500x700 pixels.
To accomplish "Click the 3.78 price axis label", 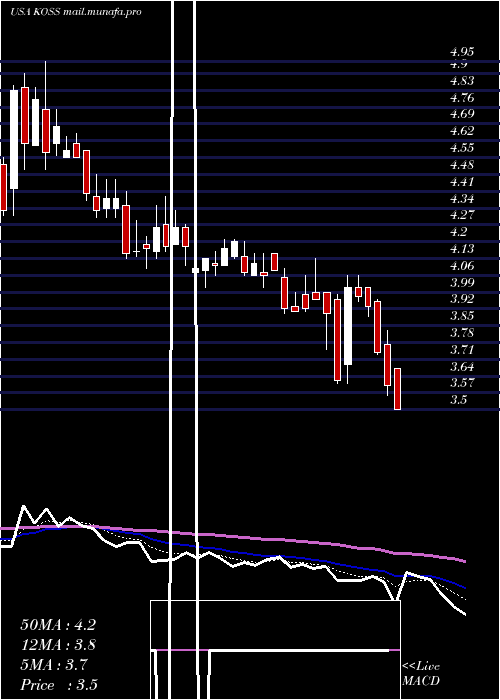I will click(462, 333).
